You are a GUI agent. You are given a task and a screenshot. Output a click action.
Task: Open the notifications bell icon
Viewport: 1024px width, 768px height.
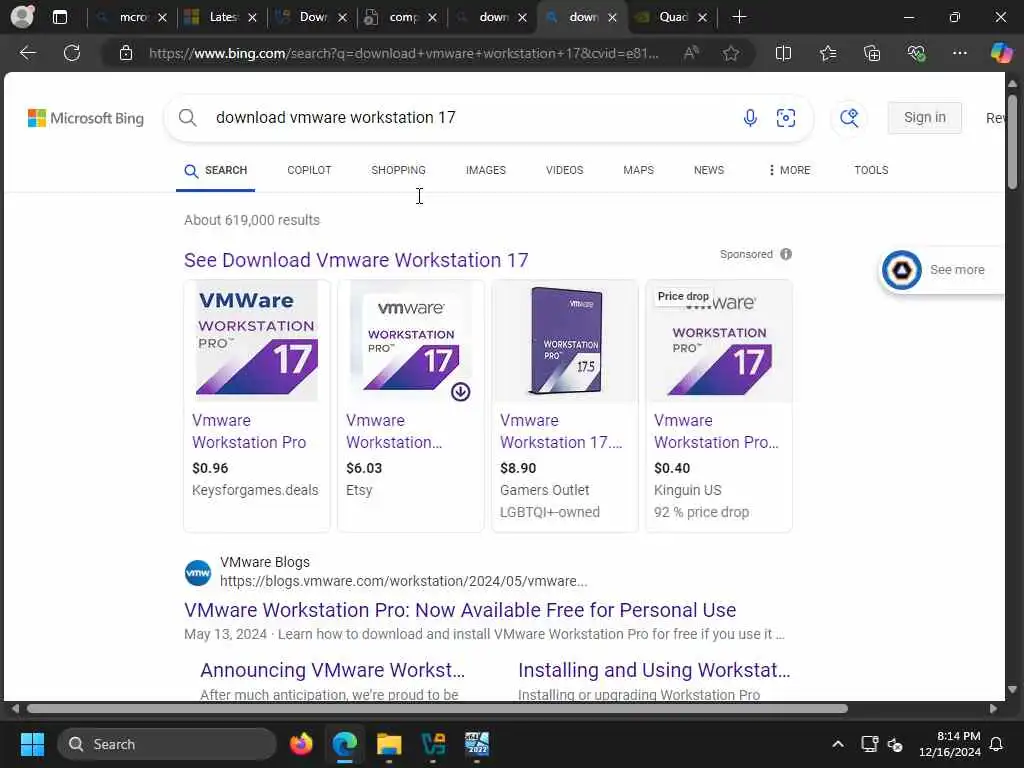point(997,744)
